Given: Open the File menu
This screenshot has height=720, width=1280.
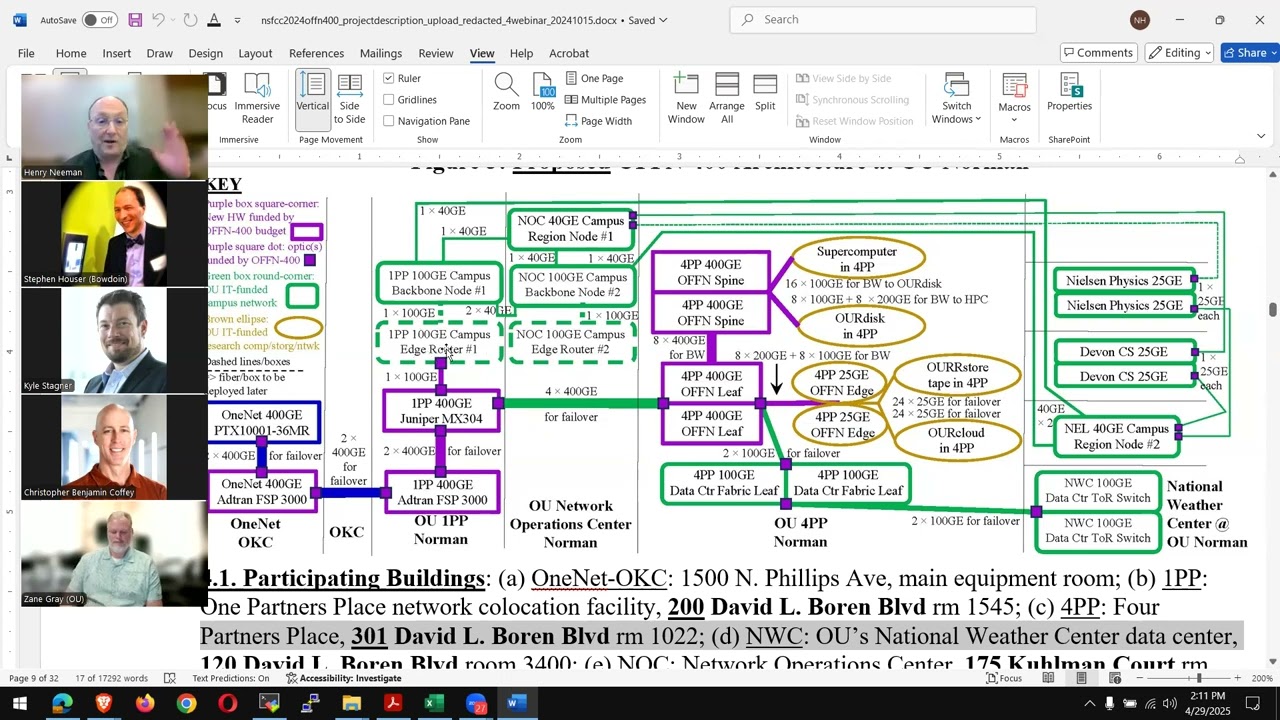Looking at the screenshot, I should coord(26,53).
